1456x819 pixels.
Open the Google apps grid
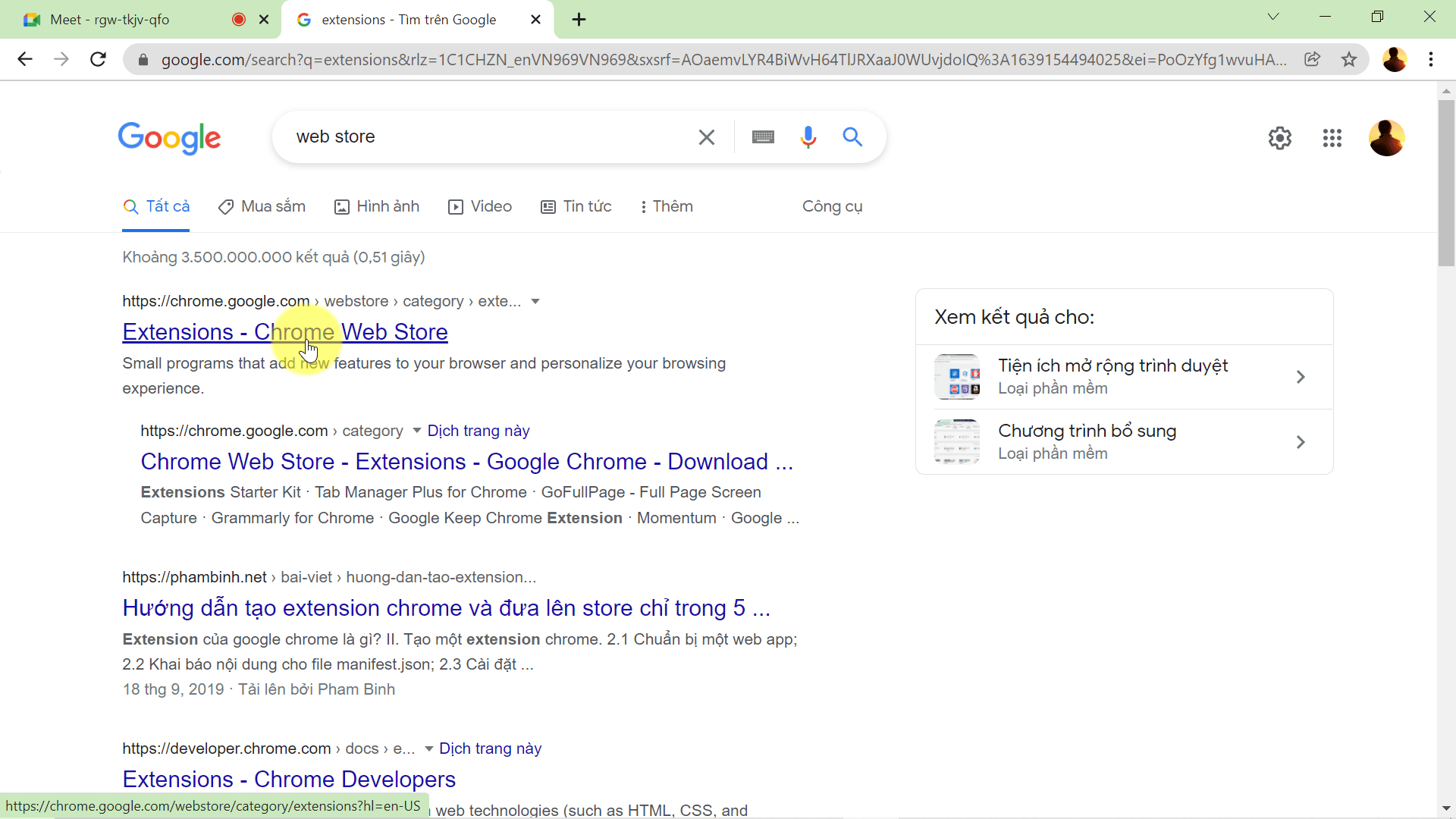coord(1332,138)
